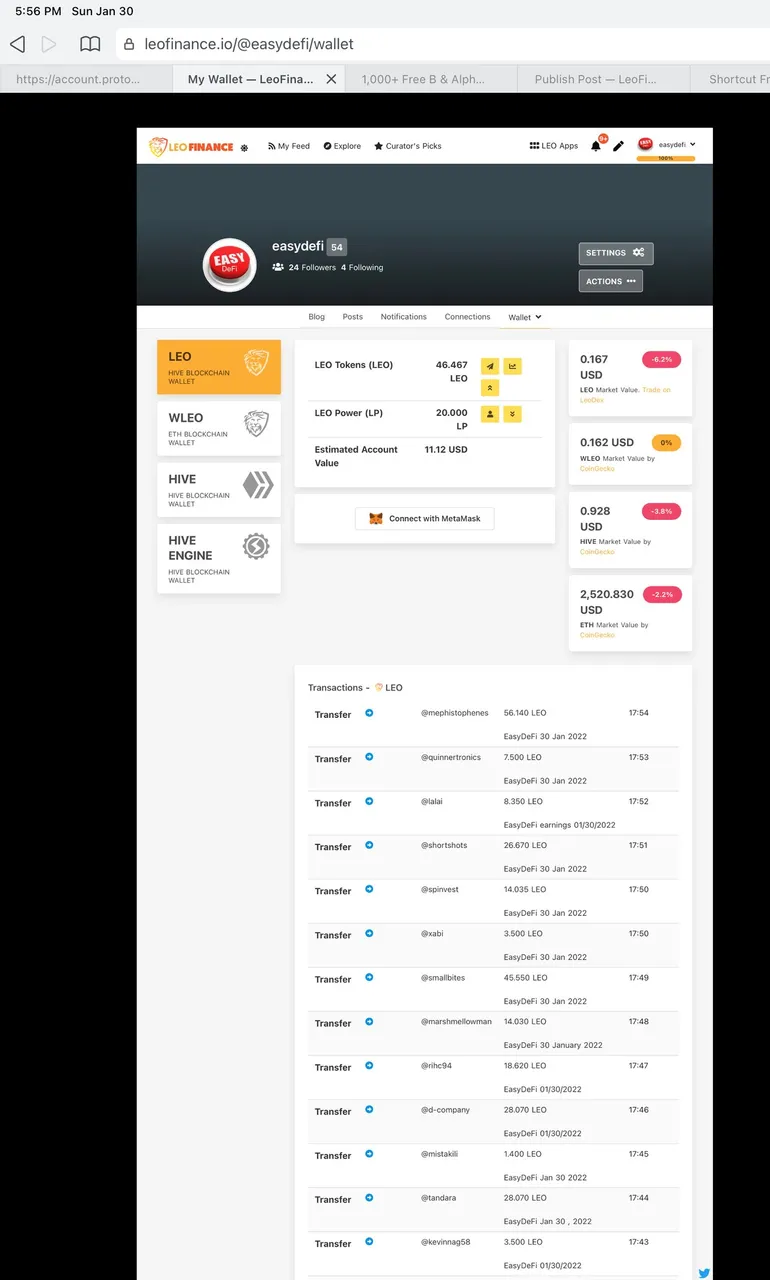Open Curator's Picks
The width and height of the screenshot is (770, 1280).
point(408,146)
